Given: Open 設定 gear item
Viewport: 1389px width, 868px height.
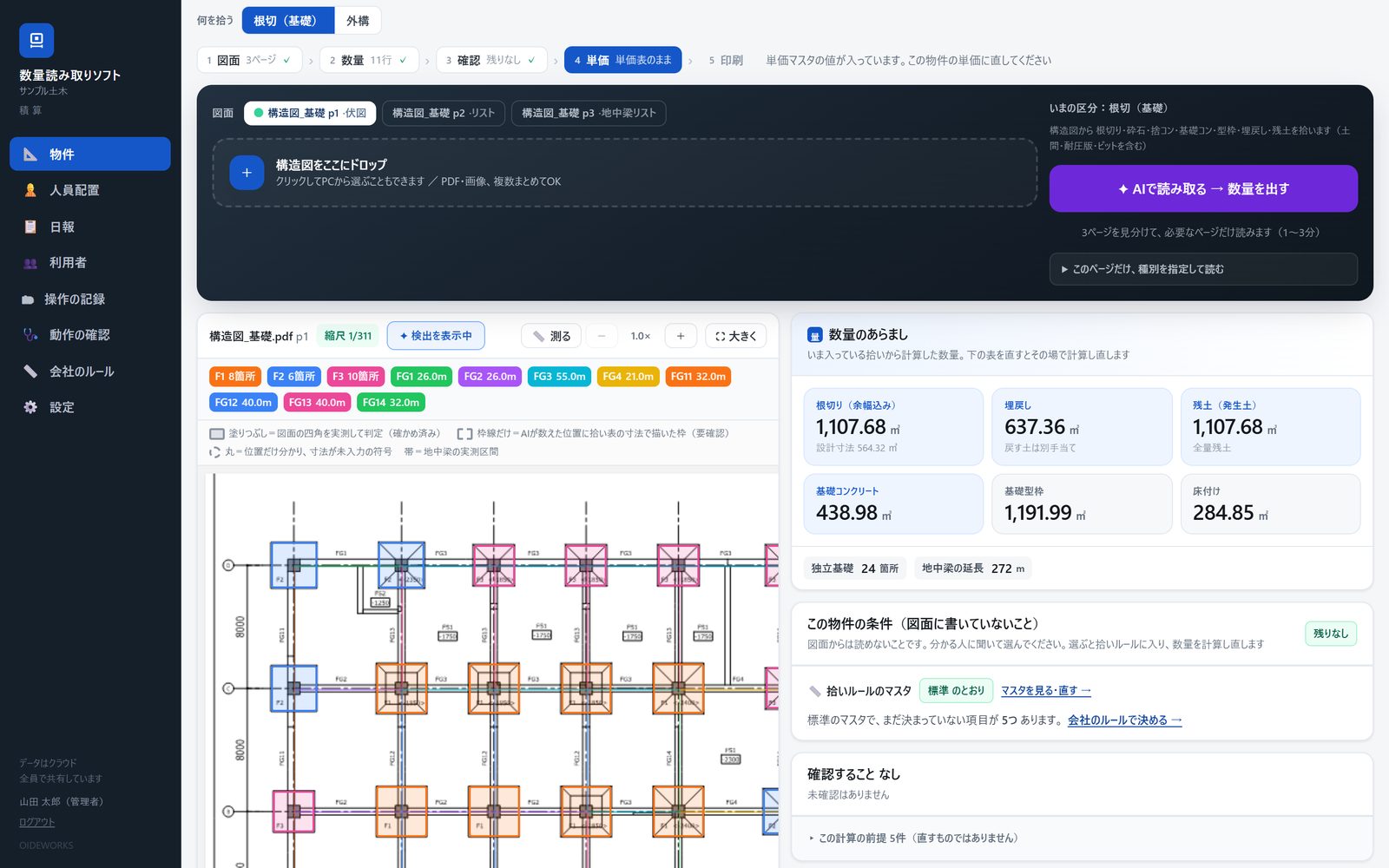Looking at the screenshot, I should (x=90, y=407).
